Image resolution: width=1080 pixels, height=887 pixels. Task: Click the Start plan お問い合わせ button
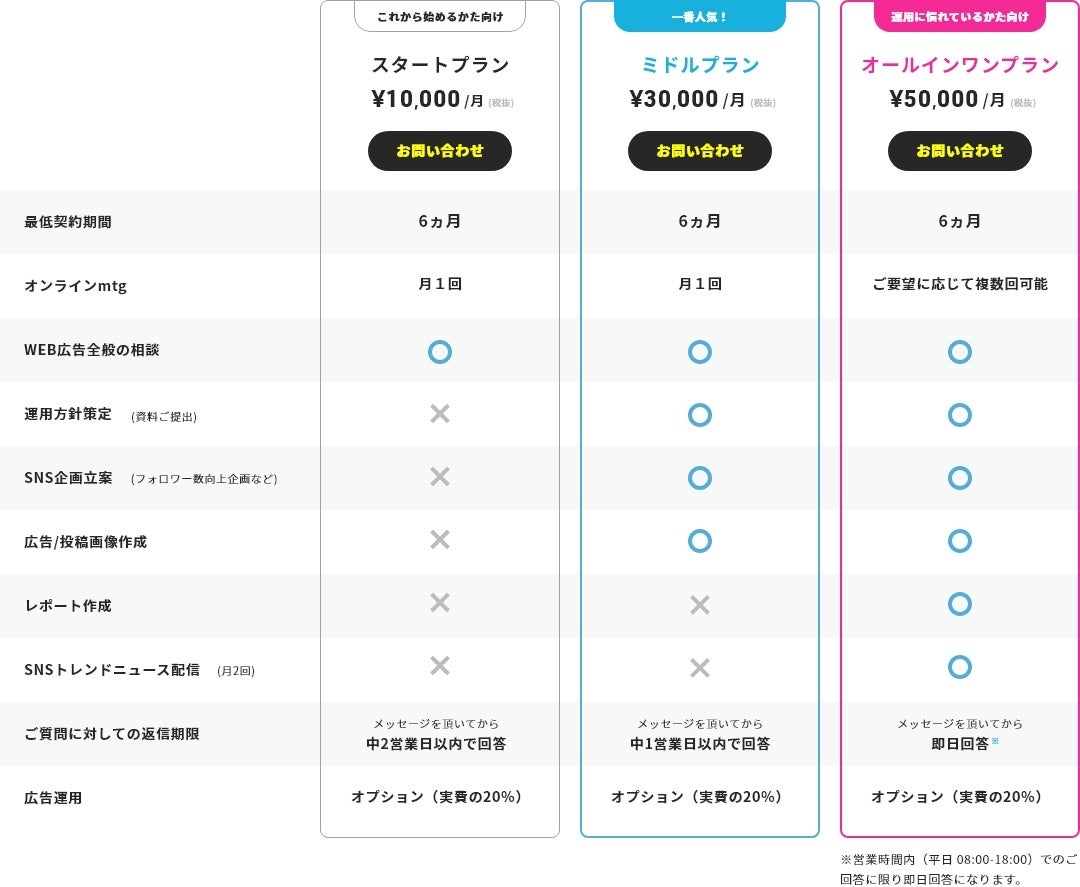click(440, 151)
